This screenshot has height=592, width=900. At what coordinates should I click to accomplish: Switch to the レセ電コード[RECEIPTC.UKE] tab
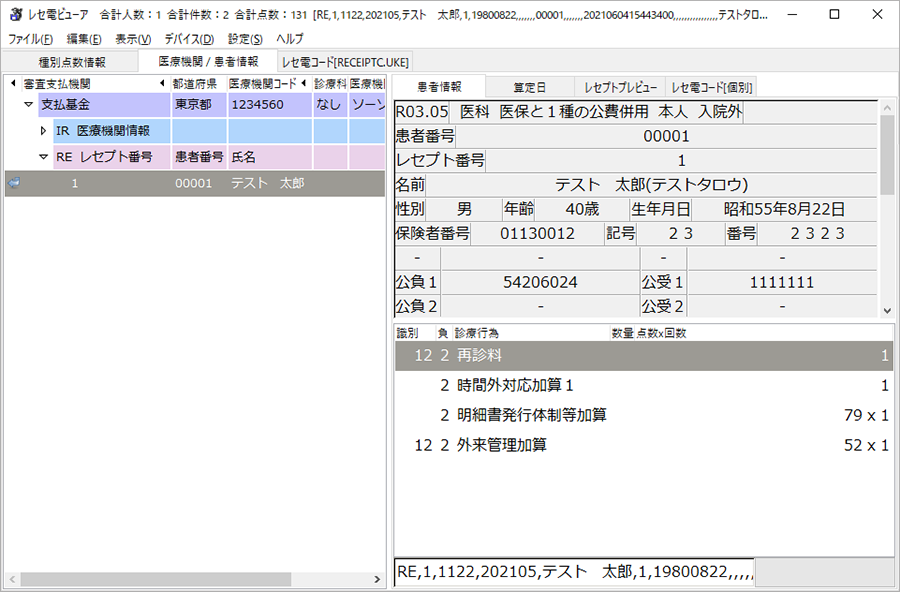pos(332,62)
